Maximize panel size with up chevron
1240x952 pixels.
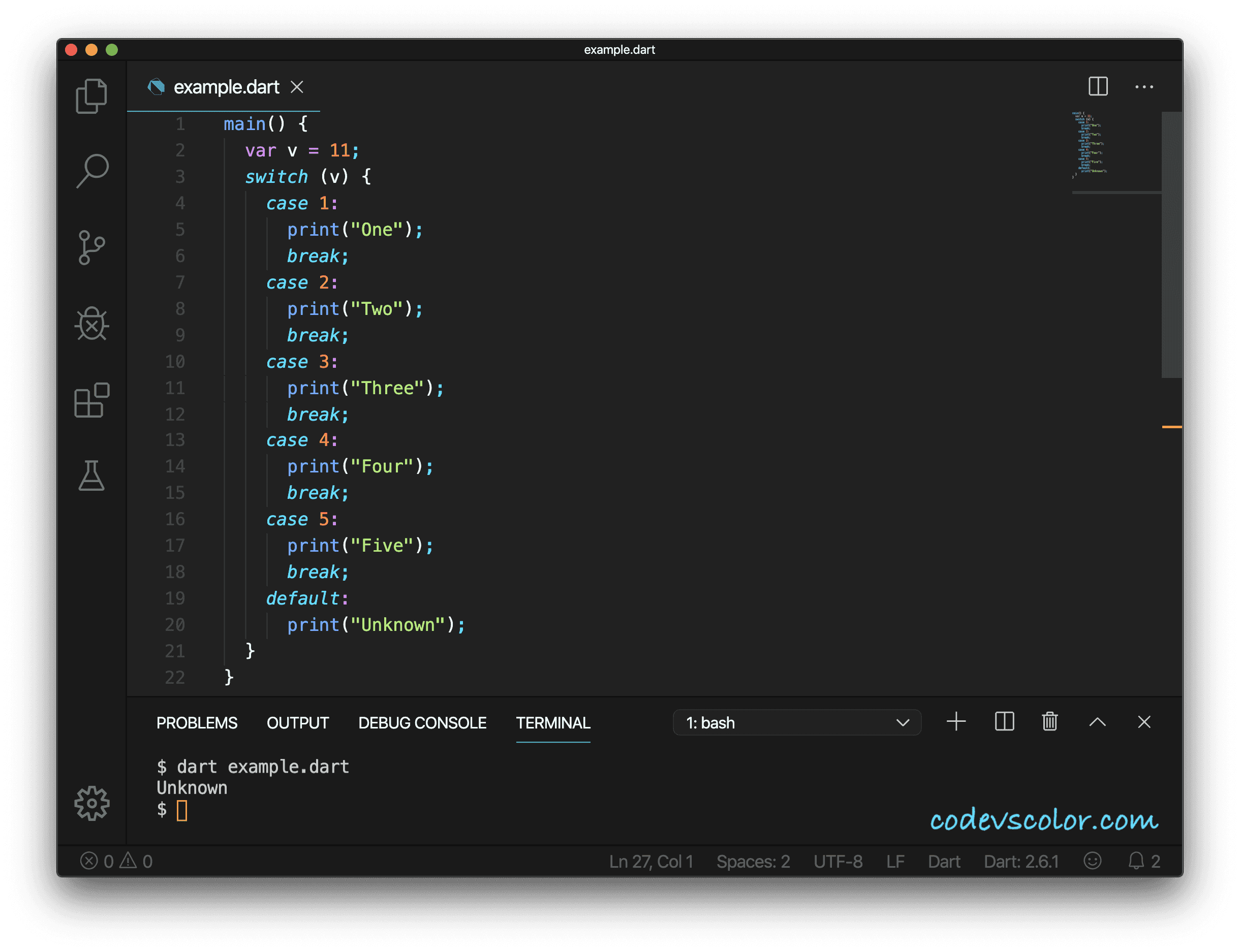[x=1097, y=721]
